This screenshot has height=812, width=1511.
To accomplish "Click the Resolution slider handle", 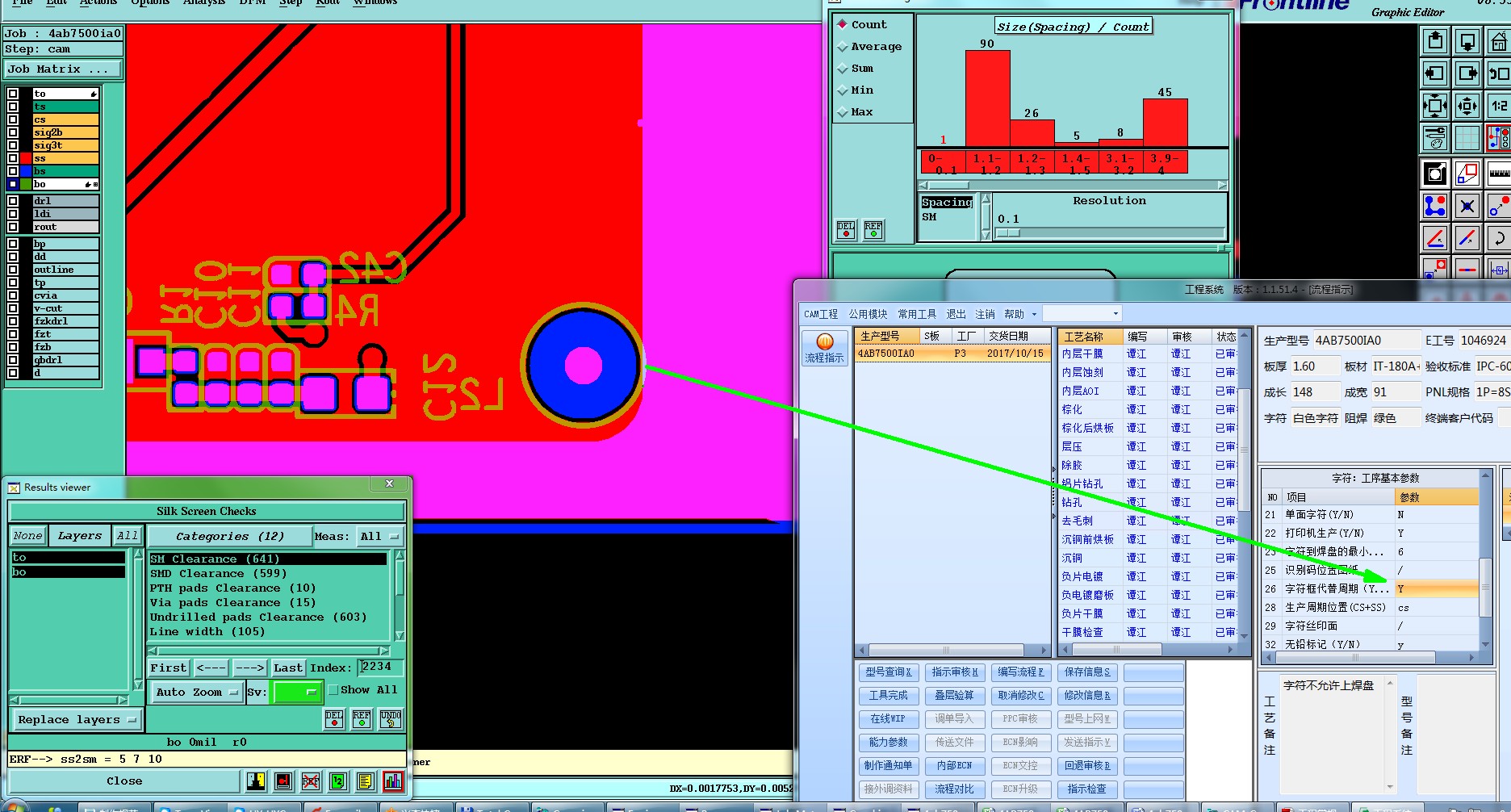I will coord(1008,233).
